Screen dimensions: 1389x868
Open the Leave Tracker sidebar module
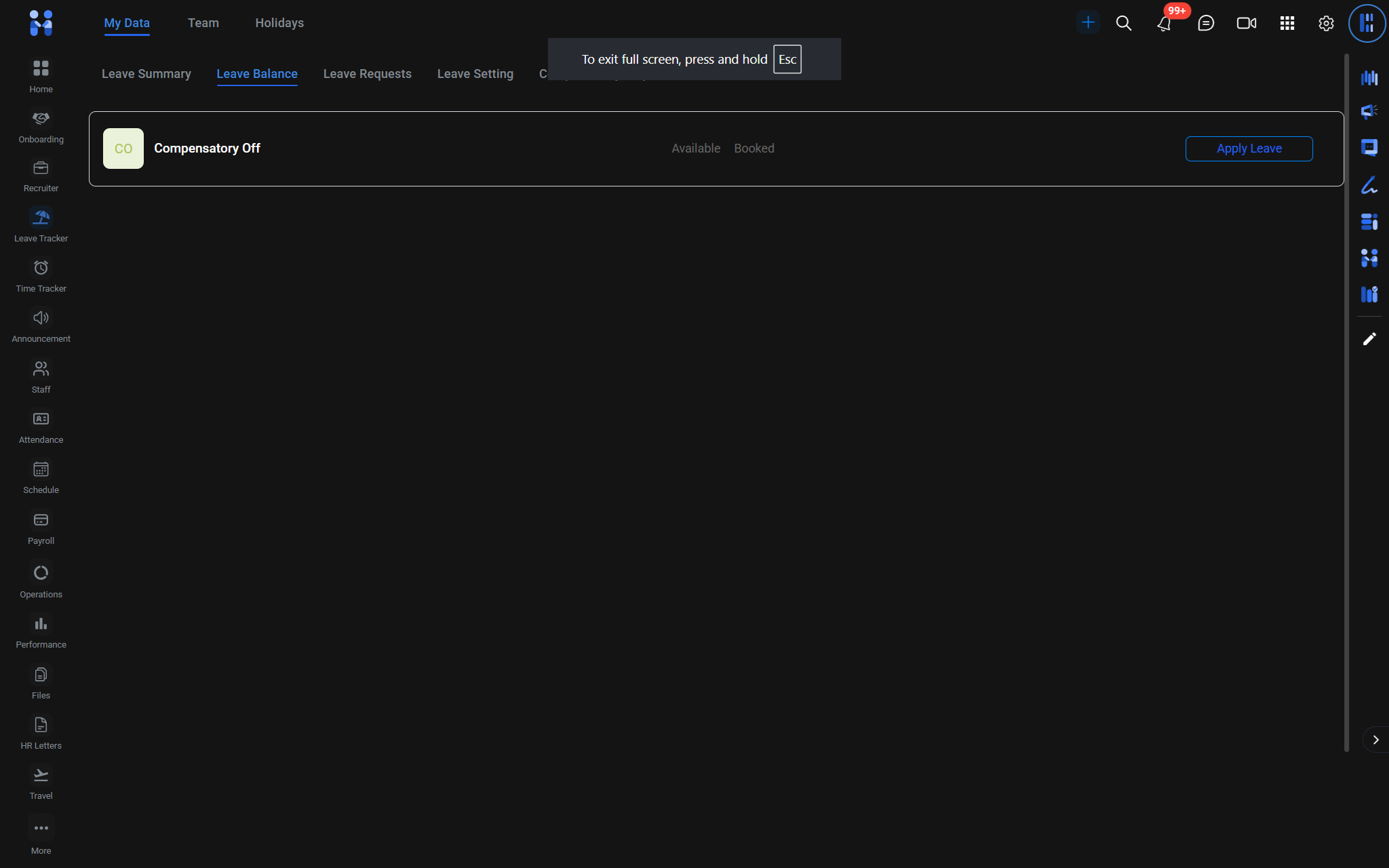[41, 224]
